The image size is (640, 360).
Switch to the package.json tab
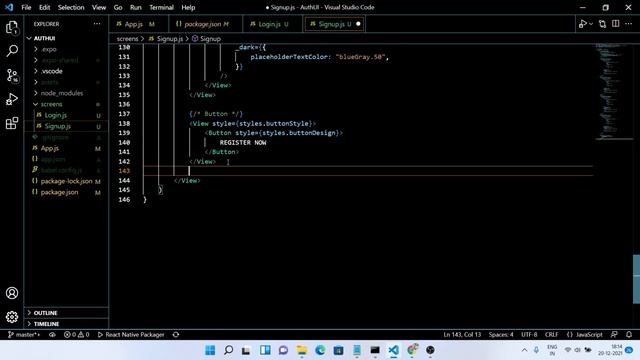click(x=205, y=24)
